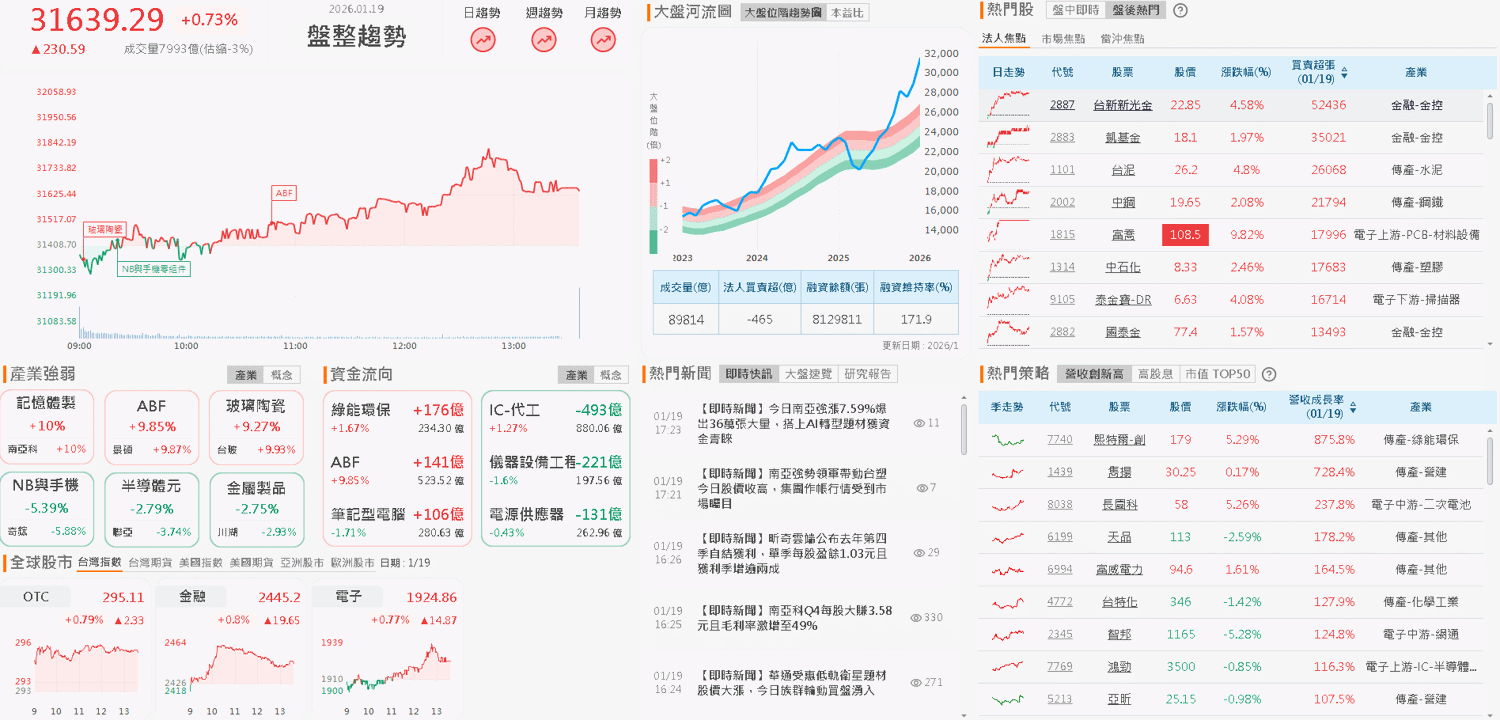The image size is (1500, 720).
Task: Toggle 概念 in 產業強弱 section
Action: coord(282,375)
